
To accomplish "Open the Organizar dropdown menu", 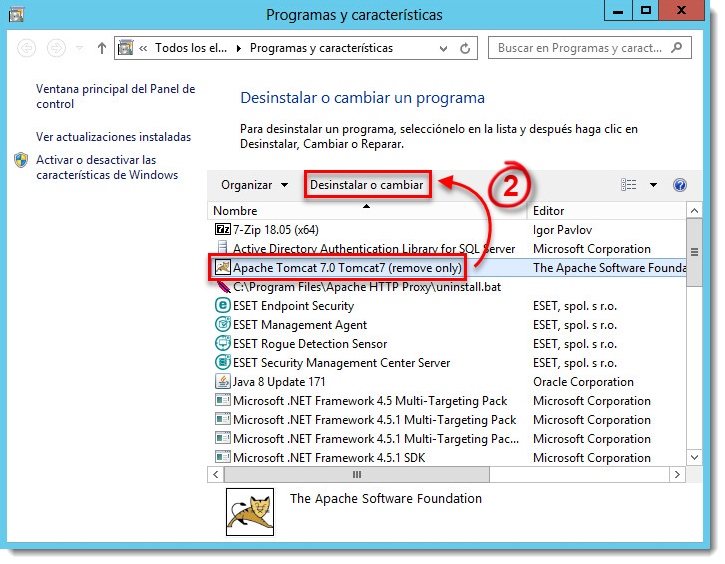I will pos(254,185).
